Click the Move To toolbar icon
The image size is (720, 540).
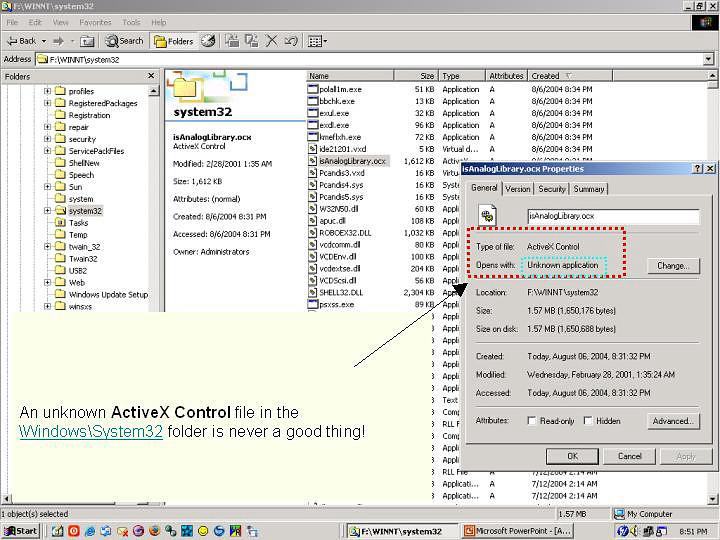coord(232,41)
